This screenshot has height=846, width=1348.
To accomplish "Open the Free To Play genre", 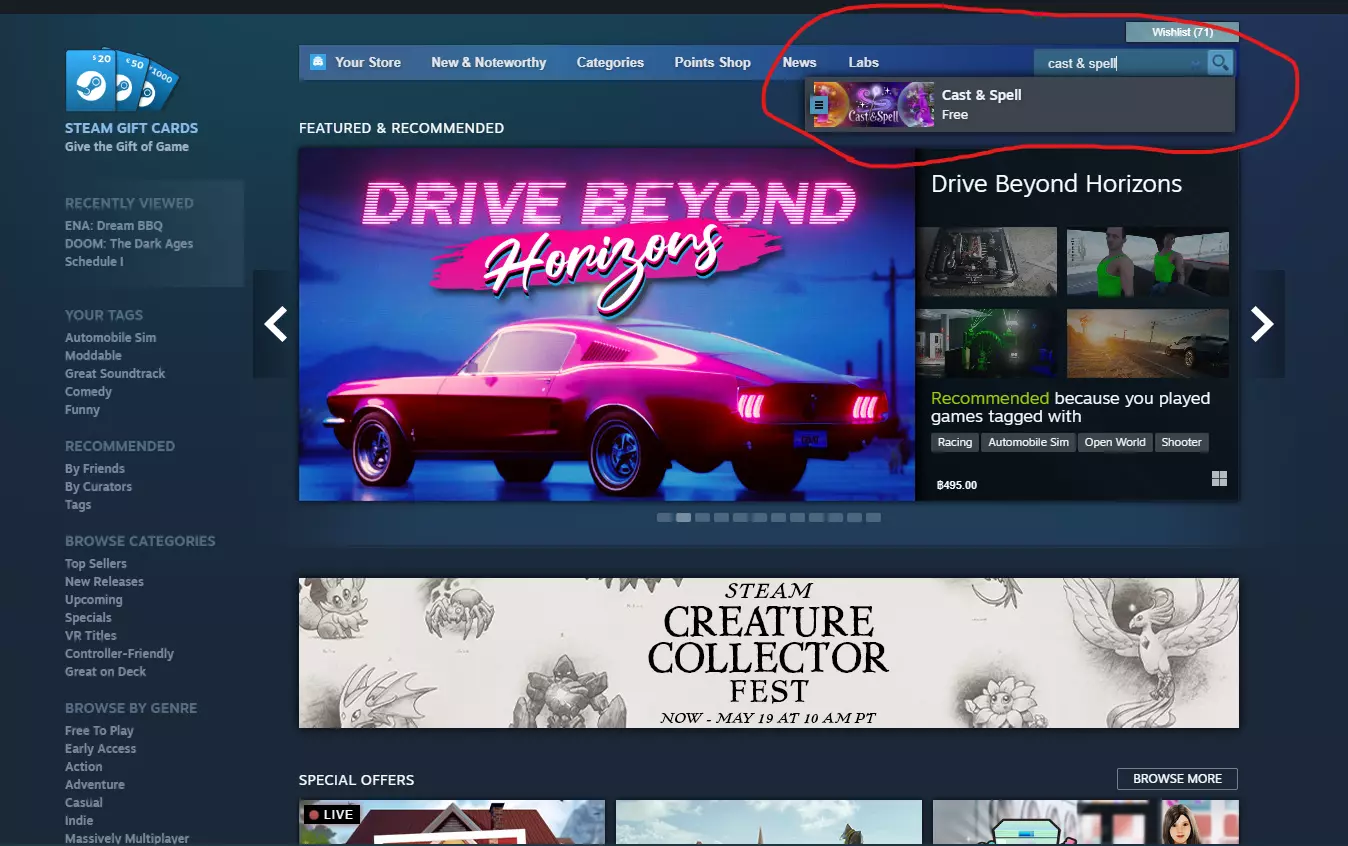I will tap(99, 731).
